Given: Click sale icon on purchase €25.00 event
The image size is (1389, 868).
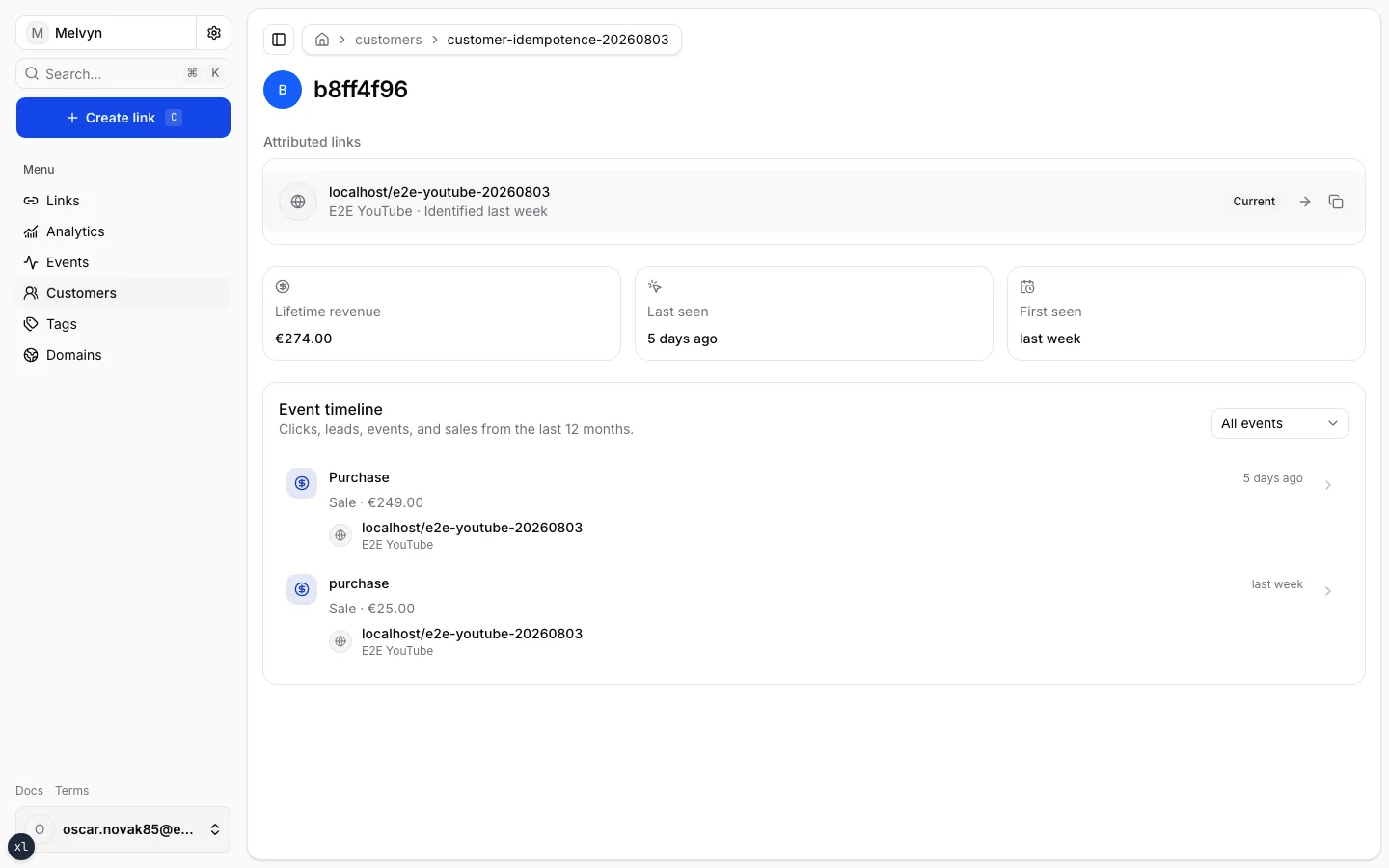Looking at the screenshot, I should tap(302, 589).
